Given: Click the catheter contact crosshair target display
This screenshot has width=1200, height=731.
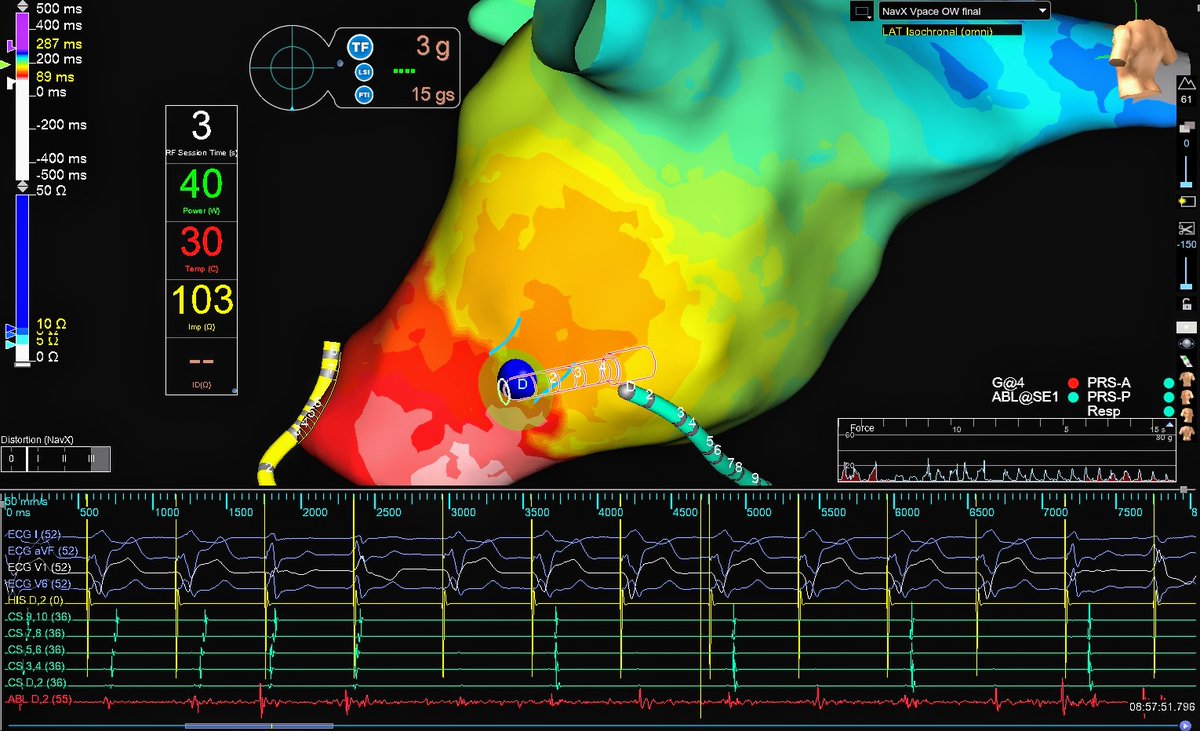Looking at the screenshot, I should coord(293,68).
